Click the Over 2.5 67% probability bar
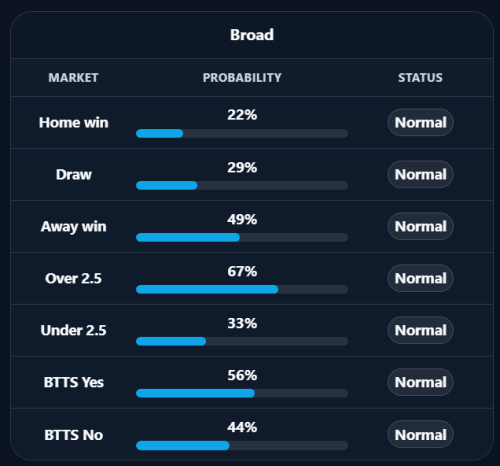 click(x=242, y=289)
